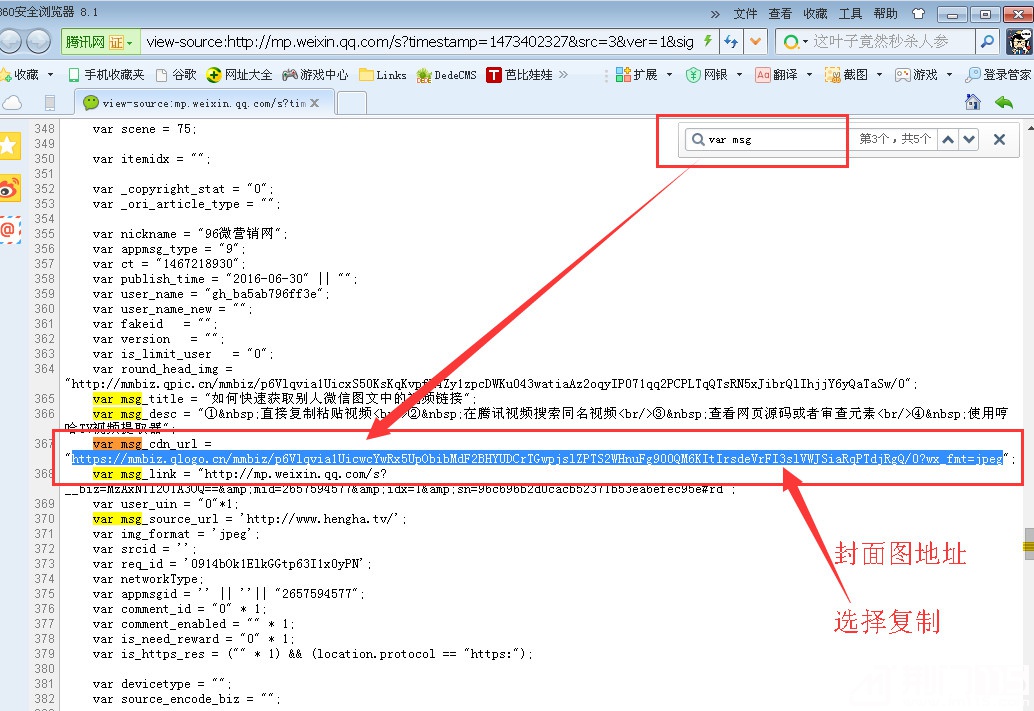Click the line "var img_format = 'jpeg'"
The image size is (1034, 711).
pos(176,534)
